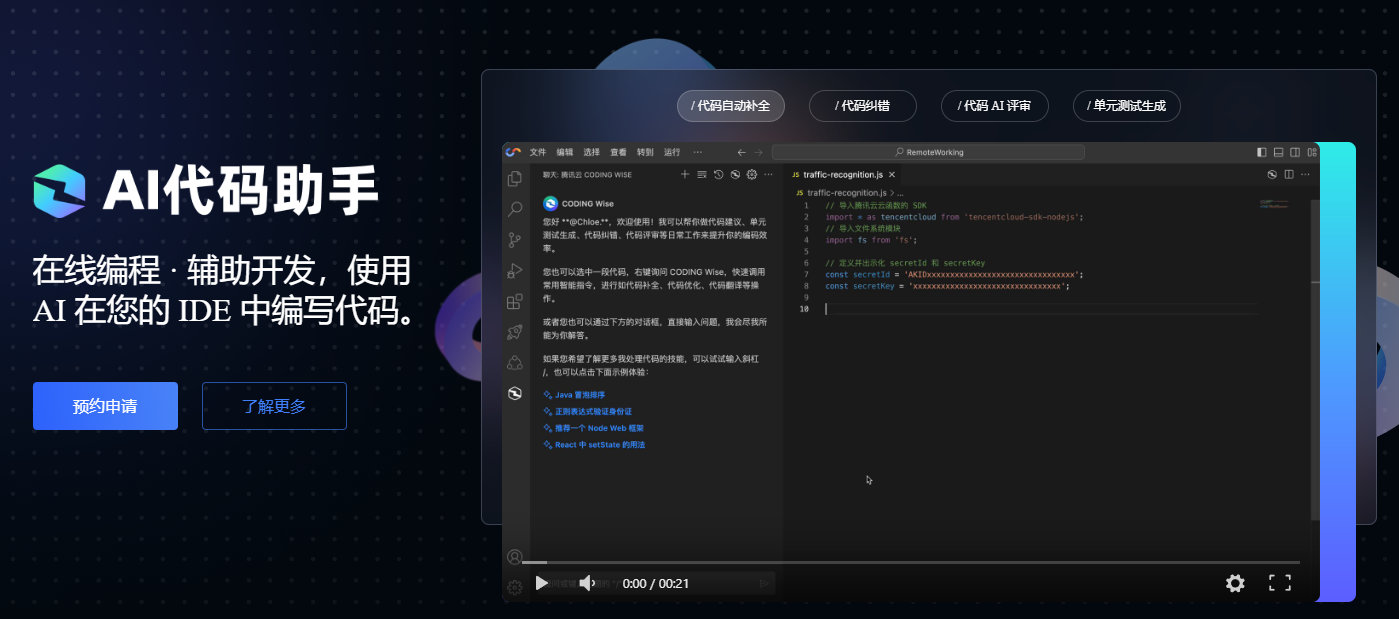Open chat panel more actions ellipsis
Screen dimensions: 1399x619
coord(768,174)
